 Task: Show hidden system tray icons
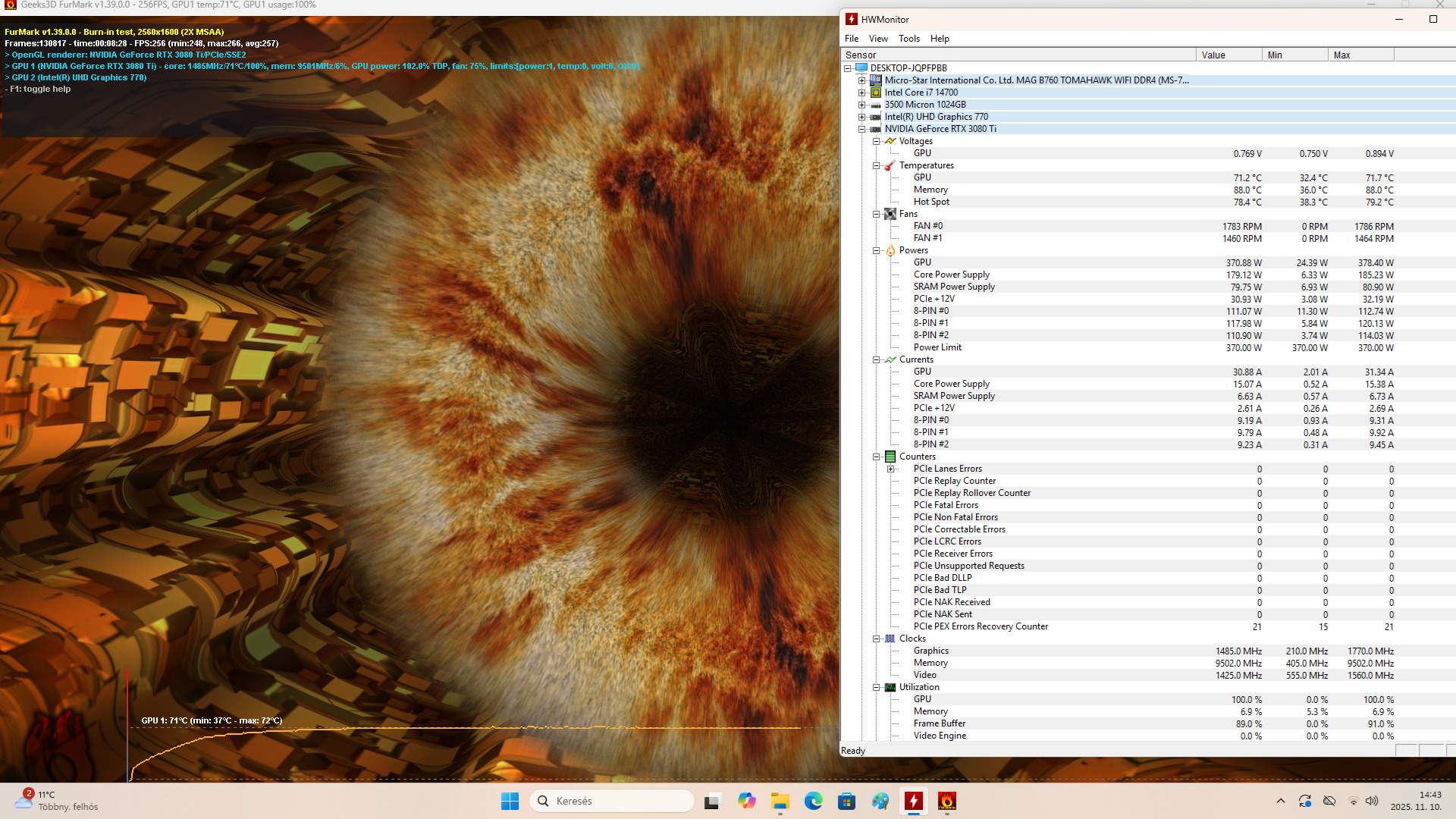click(x=1281, y=801)
